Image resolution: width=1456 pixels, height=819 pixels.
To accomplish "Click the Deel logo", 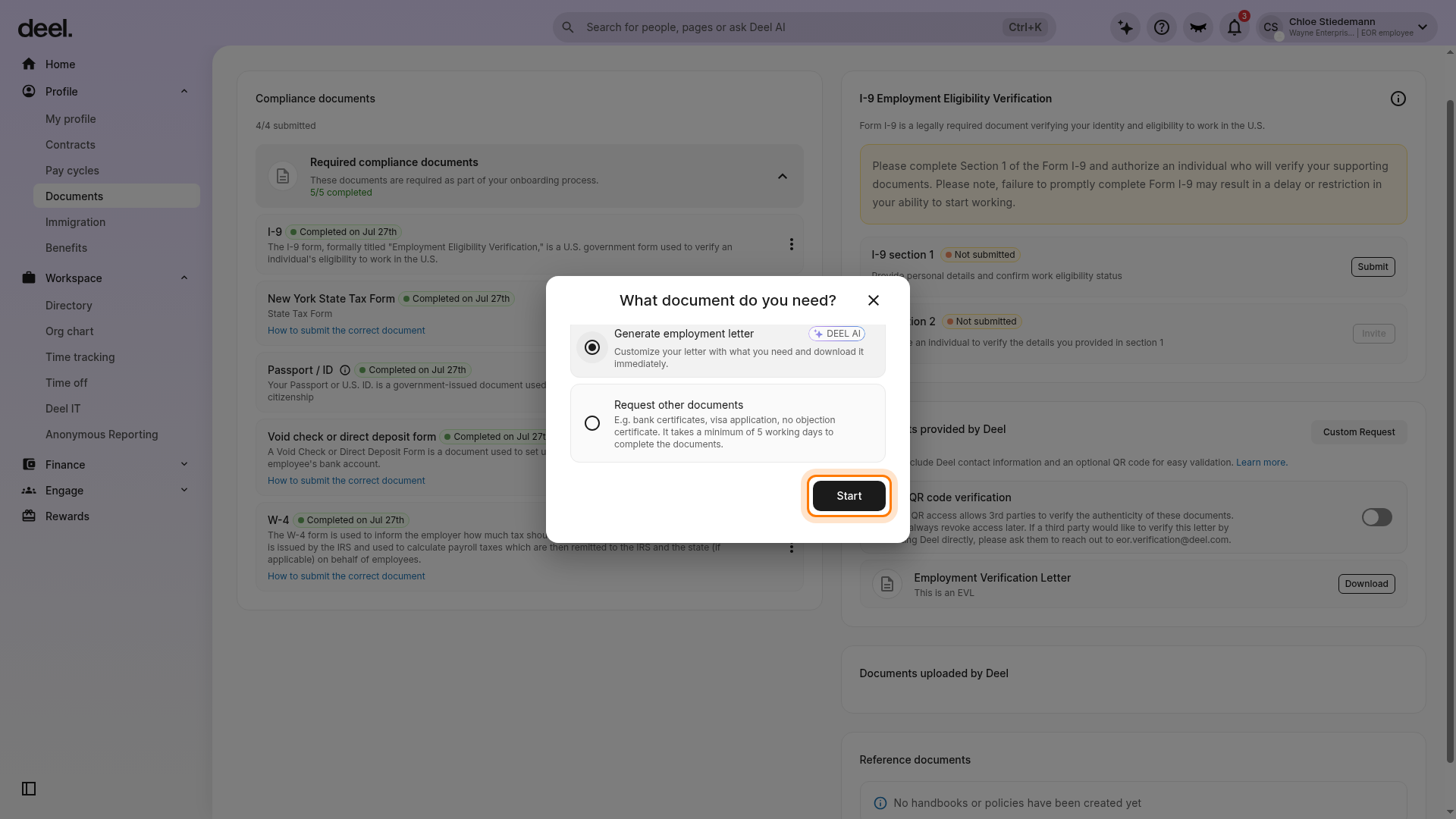I will click(45, 28).
